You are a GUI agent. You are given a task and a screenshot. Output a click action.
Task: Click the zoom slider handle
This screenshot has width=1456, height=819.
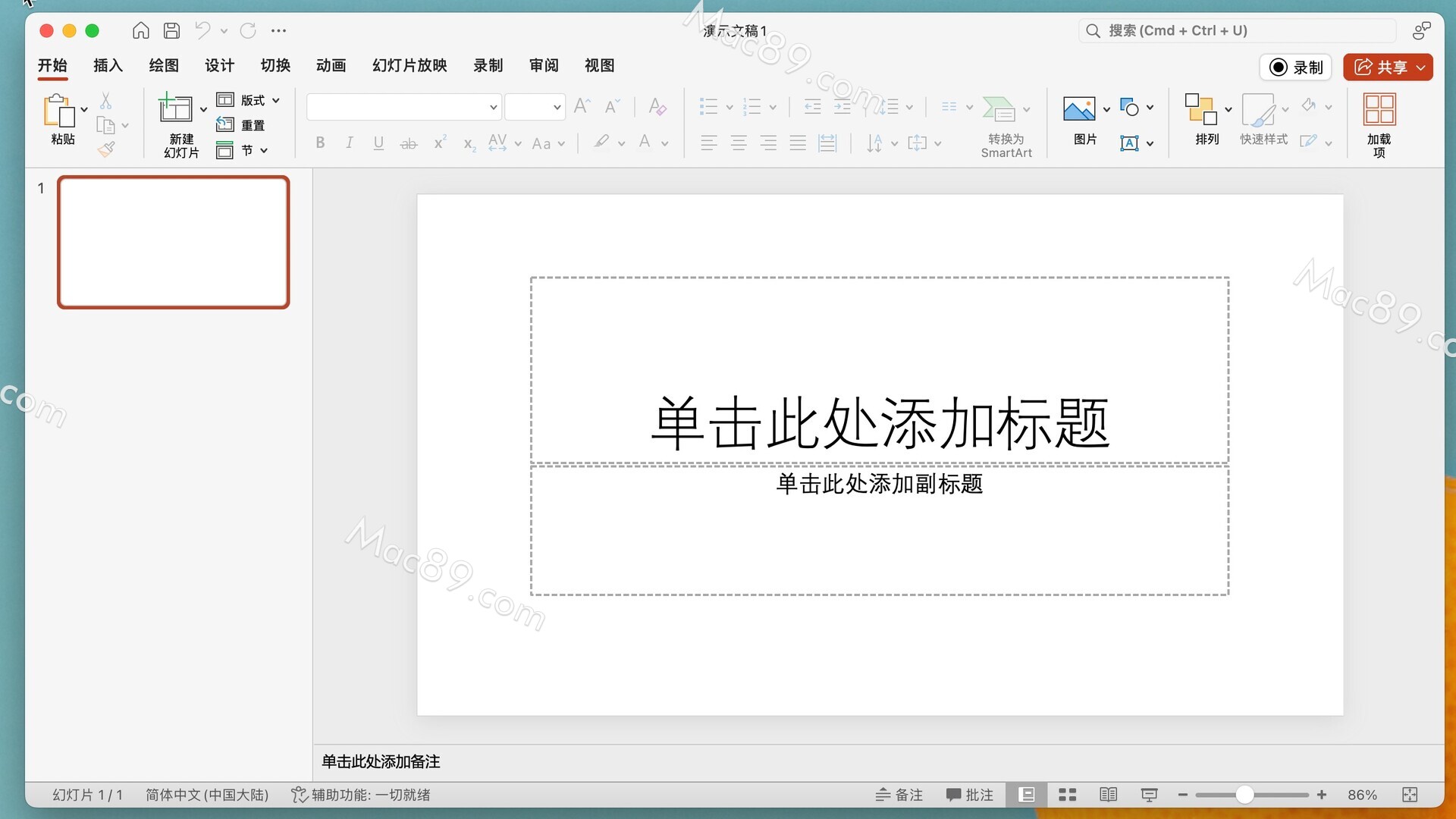click(1244, 795)
